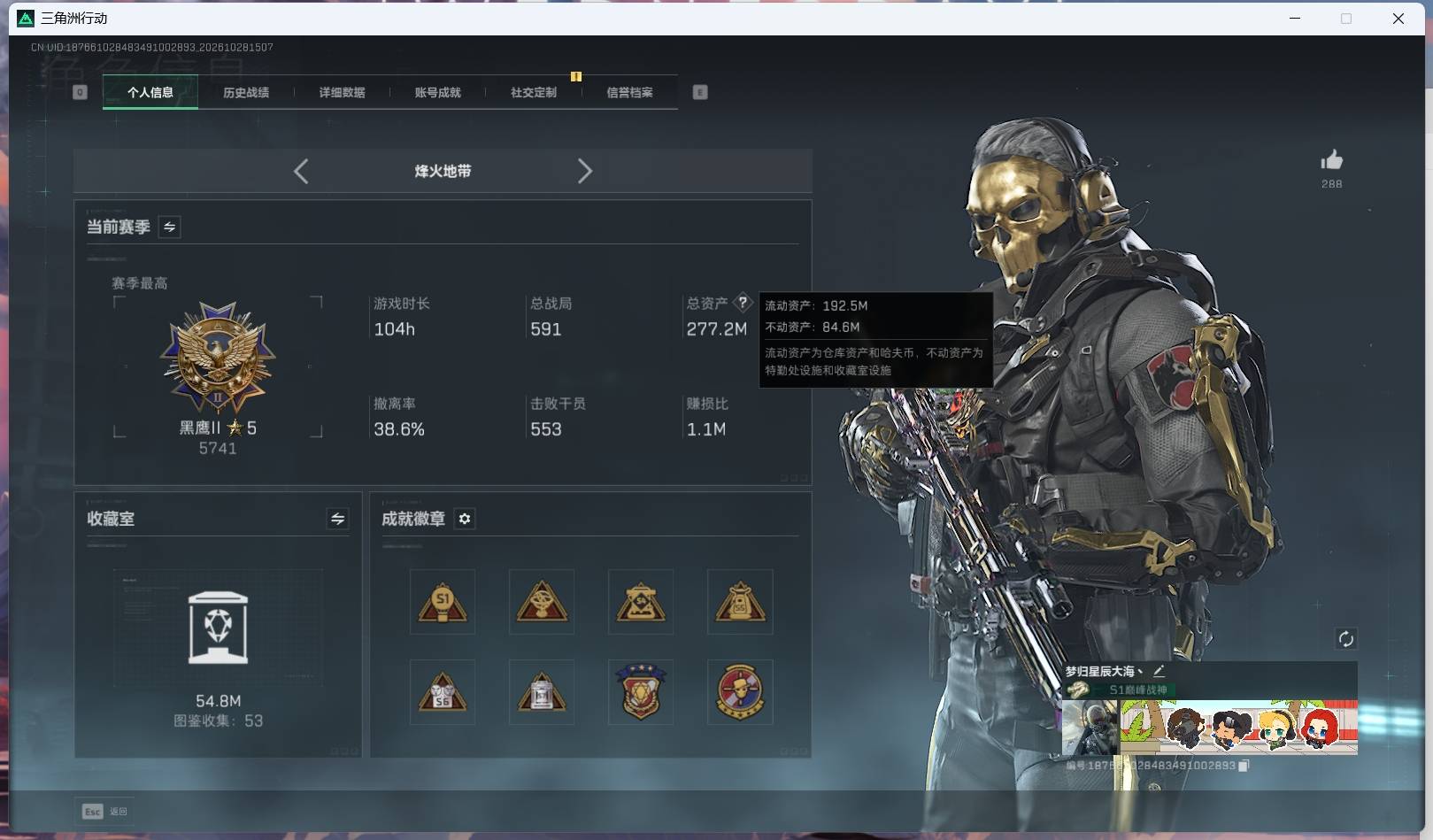Click the chibi characters banner card
1433x840 pixels.
click(1239, 727)
